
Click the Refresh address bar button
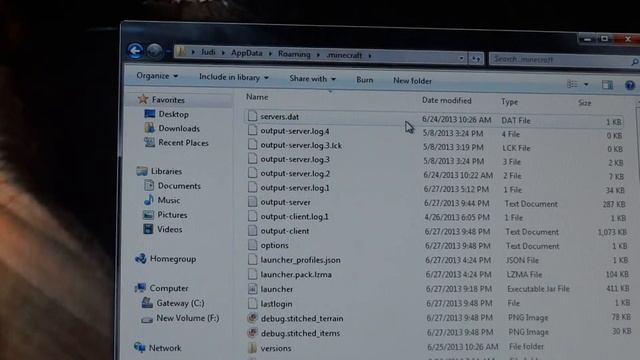coord(476,59)
